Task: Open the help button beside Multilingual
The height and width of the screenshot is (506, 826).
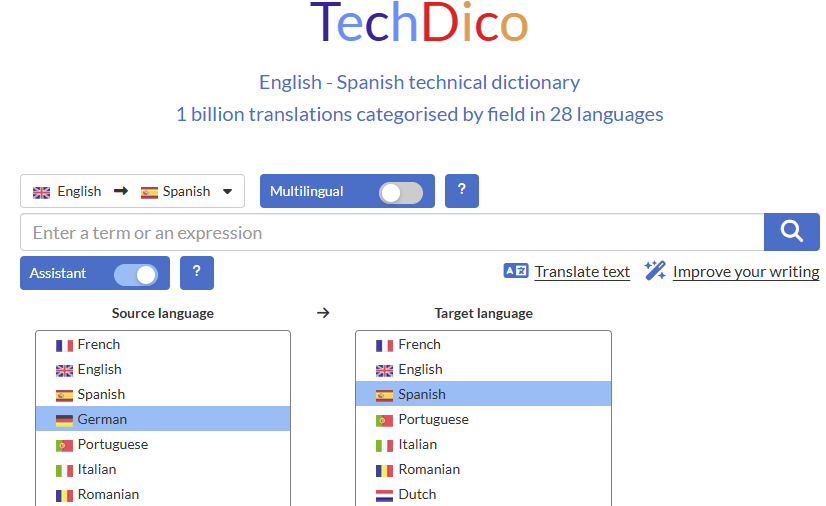Action: (461, 191)
